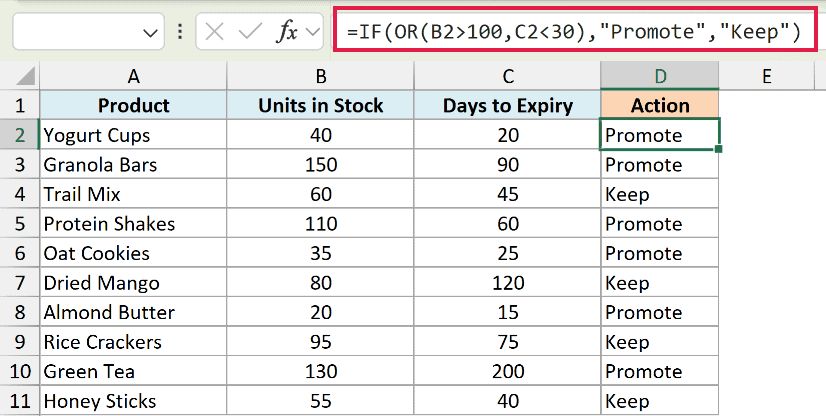Select the Keep cell in Trail Mix row

(x=660, y=194)
